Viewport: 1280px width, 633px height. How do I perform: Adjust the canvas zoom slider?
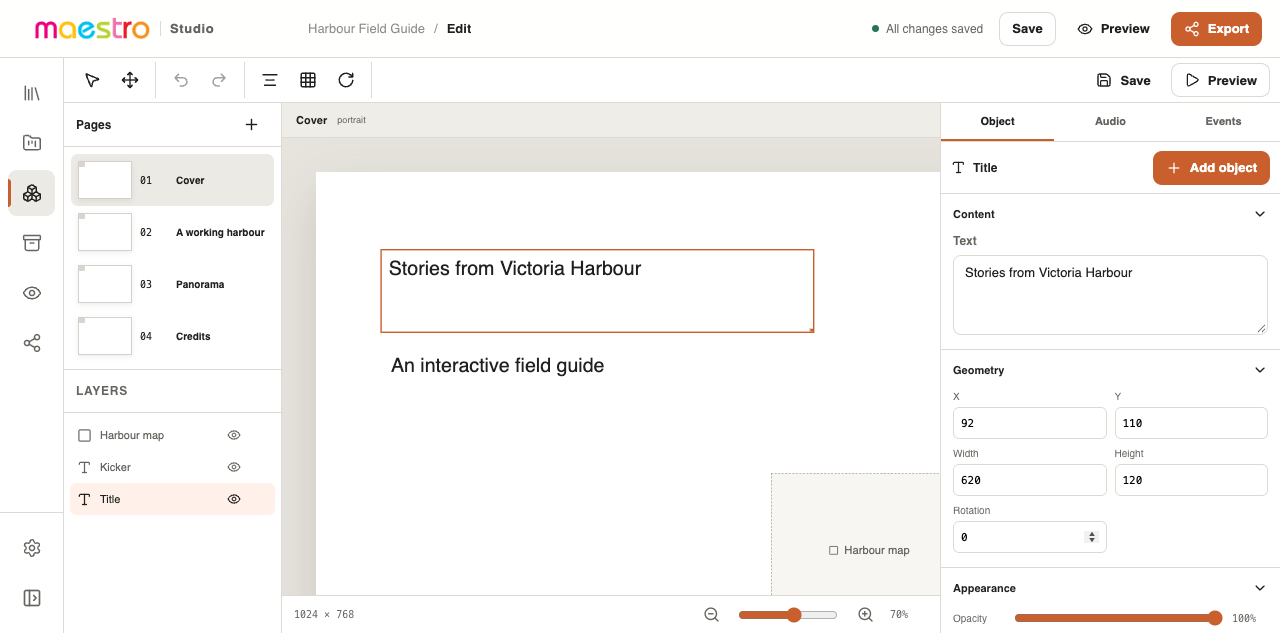click(x=788, y=615)
